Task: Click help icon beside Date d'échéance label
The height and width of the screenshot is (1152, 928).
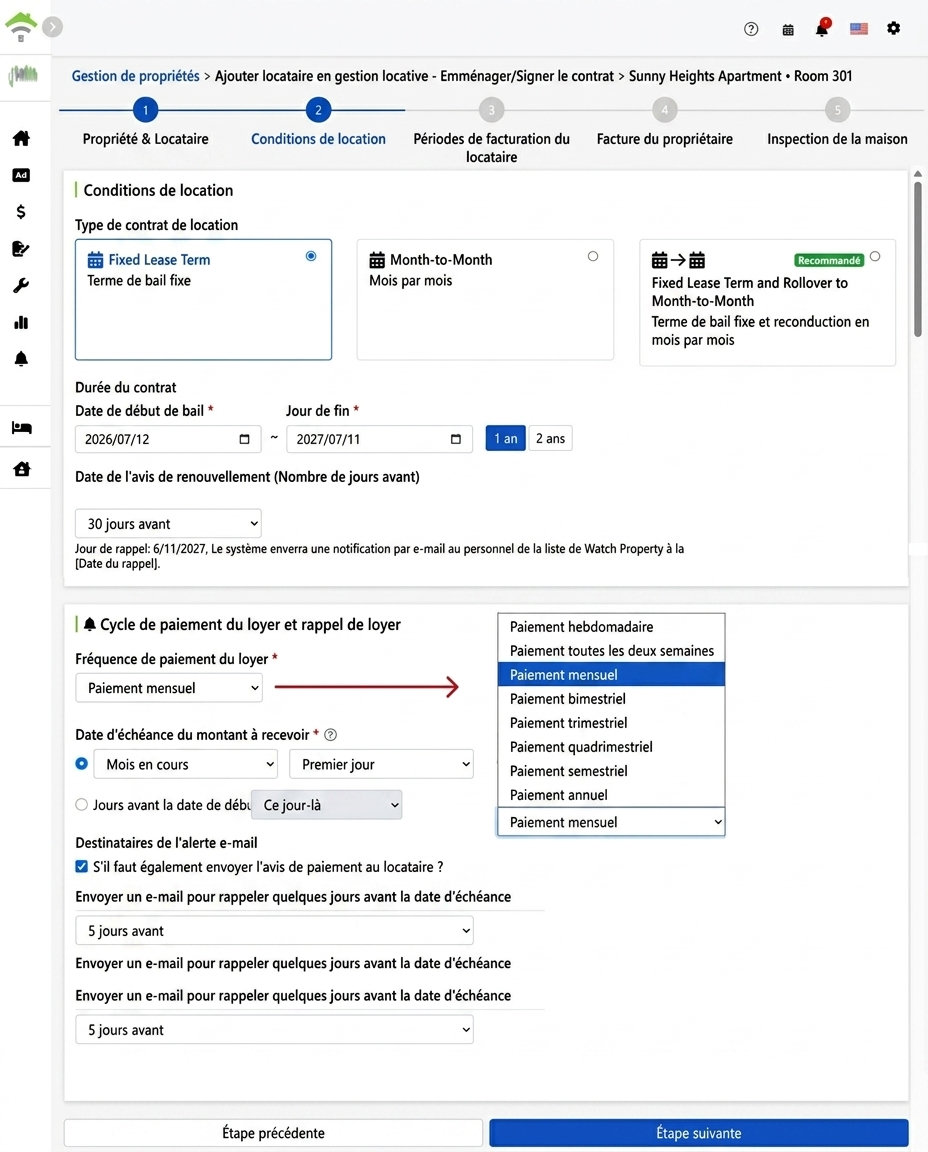Action: (x=331, y=735)
